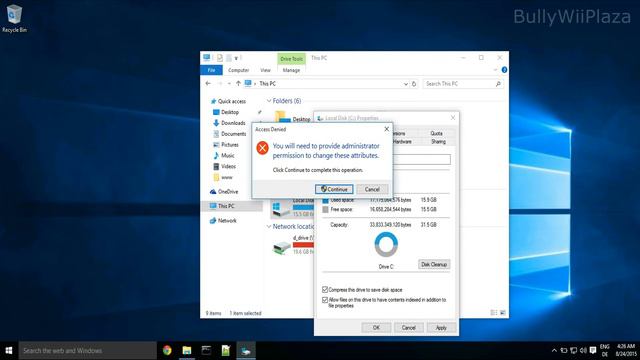The height and width of the screenshot is (360, 640).
Task: Open File Explorer from the taskbar
Action: click(x=187, y=350)
